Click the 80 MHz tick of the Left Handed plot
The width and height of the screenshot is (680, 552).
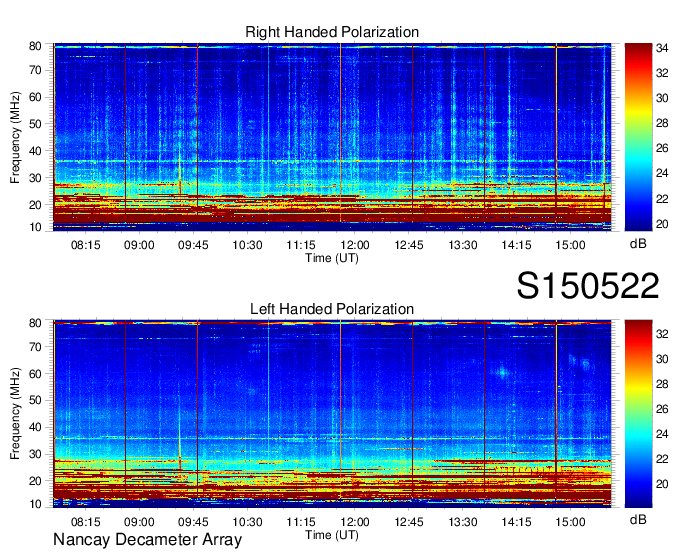[35, 323]
